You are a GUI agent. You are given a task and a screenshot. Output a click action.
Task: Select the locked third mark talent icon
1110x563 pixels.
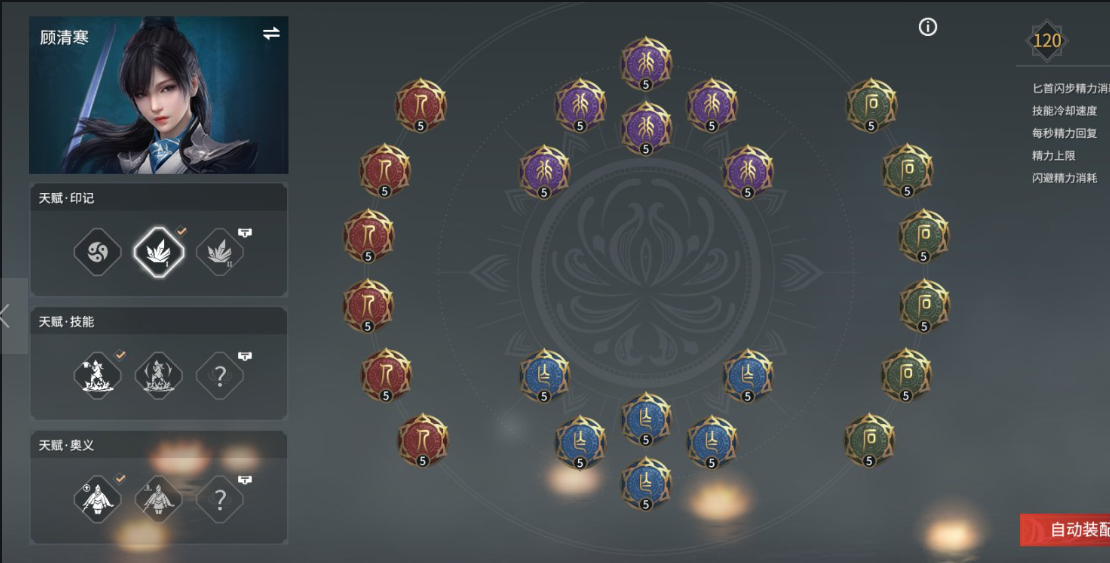point(219,251)
